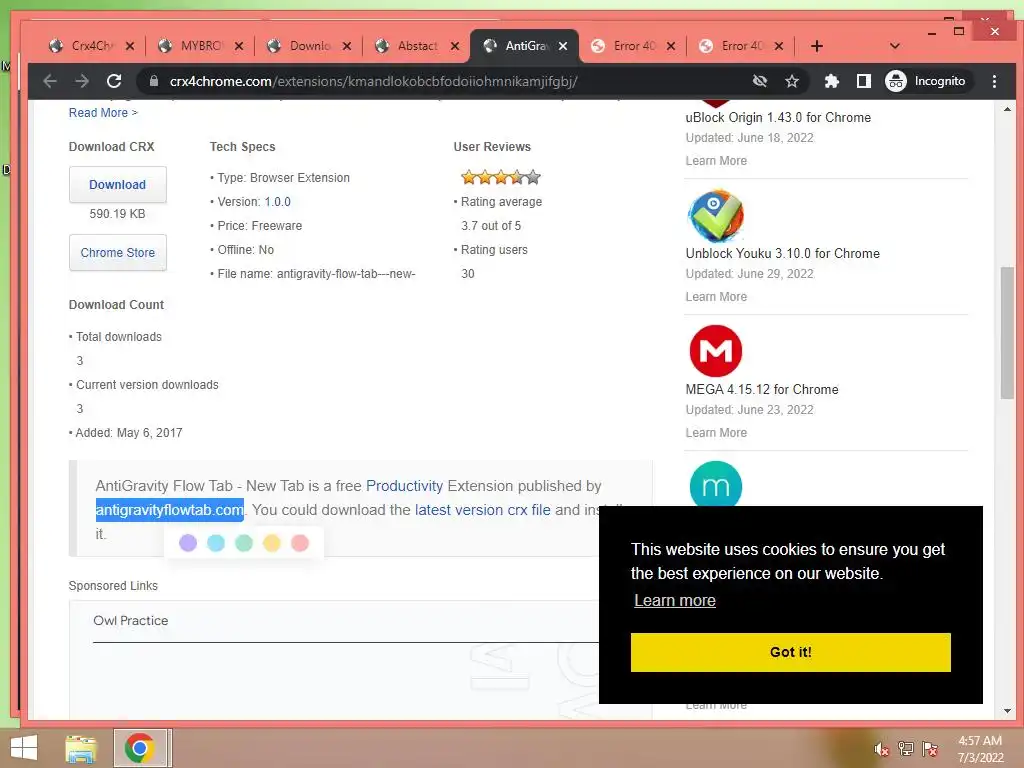1024x768 pixels.
Task: Click the network tray icon
Action: pyautogui.click(x=906, y=749)
